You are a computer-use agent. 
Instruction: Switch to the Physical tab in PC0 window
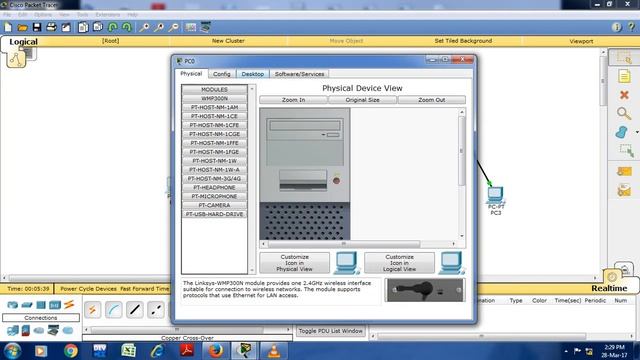191,74
